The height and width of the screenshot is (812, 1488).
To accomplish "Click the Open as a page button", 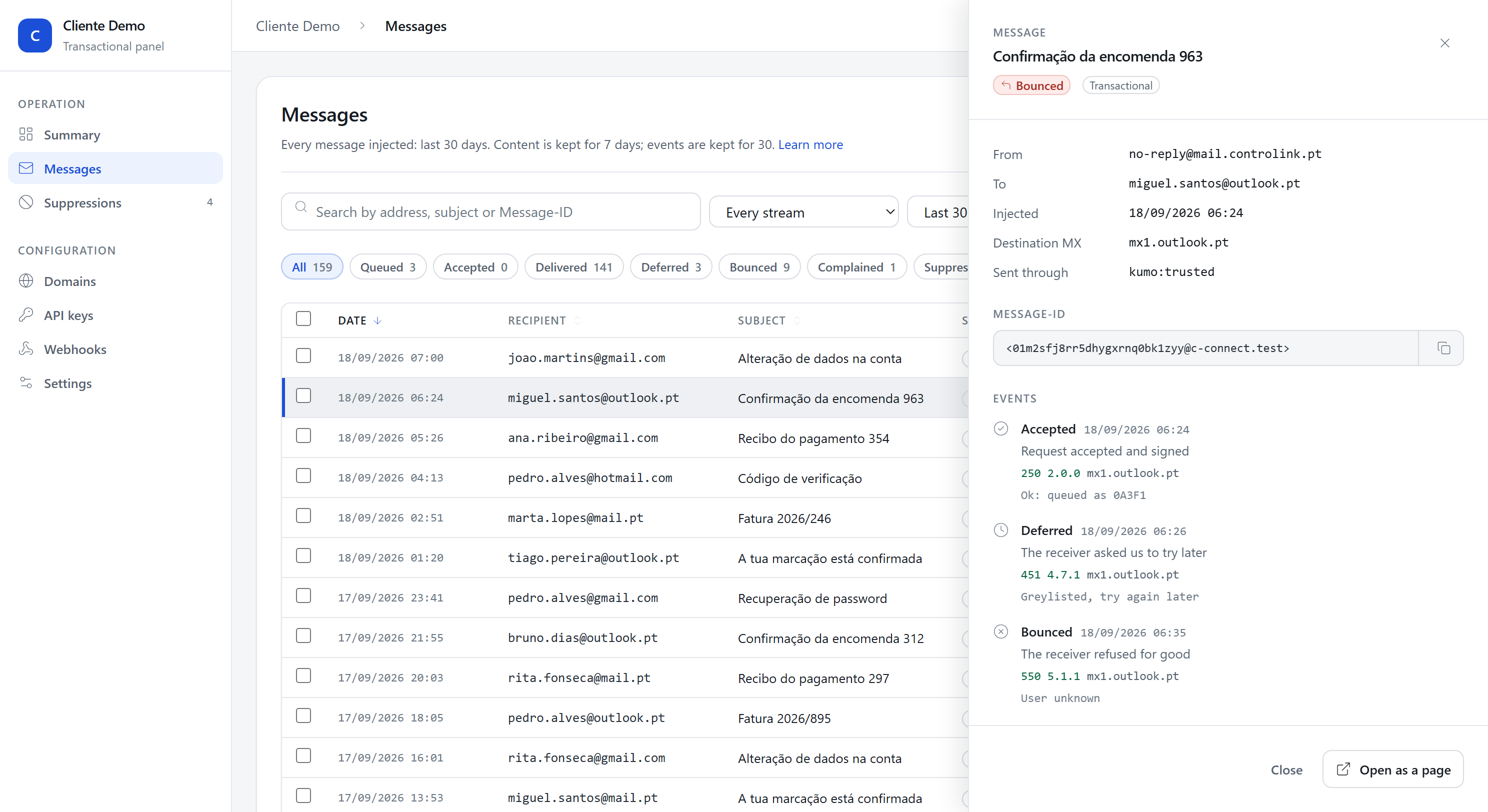I will 1392,769.
